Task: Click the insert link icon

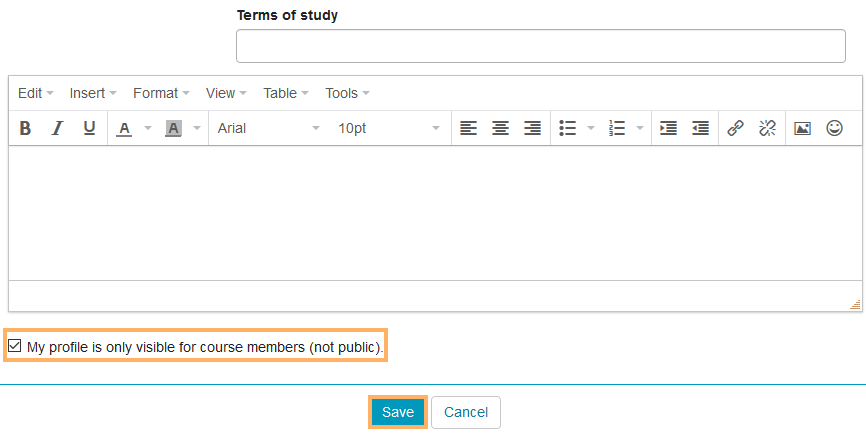Action: click(735, 128)
